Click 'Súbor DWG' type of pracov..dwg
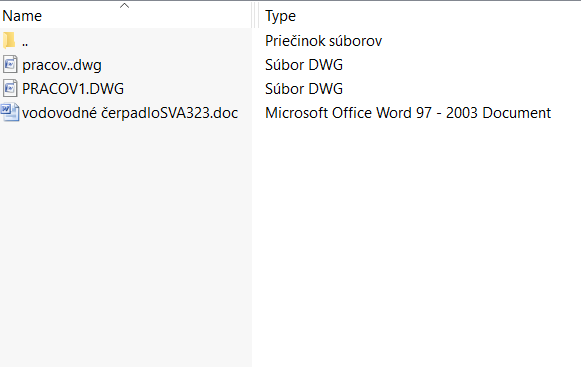Viewport: 581px width, 367px height. click(x=304, y=65)
